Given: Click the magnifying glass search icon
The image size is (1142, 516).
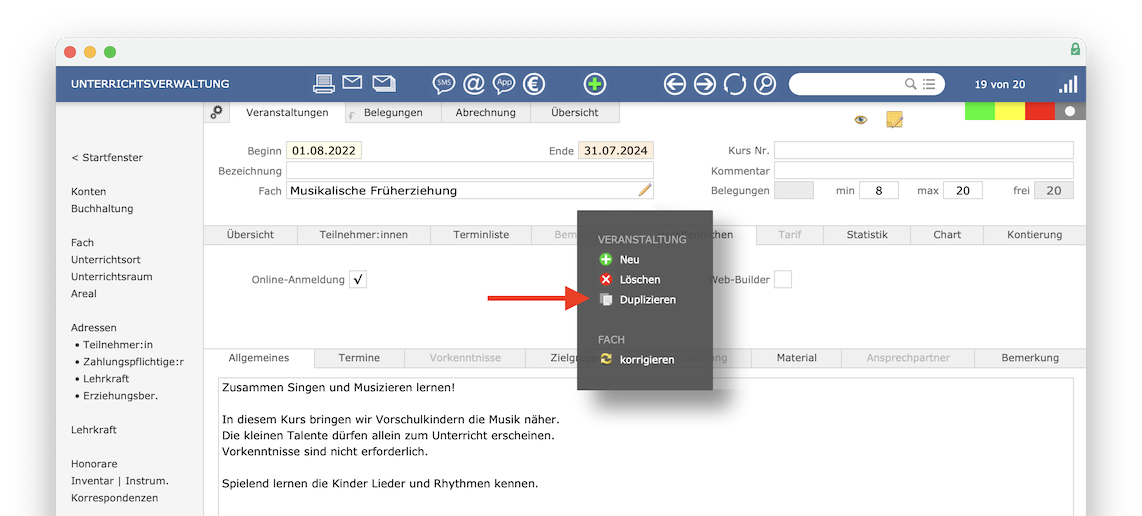Looking at the screenshot, I should [x=765, y=84].
